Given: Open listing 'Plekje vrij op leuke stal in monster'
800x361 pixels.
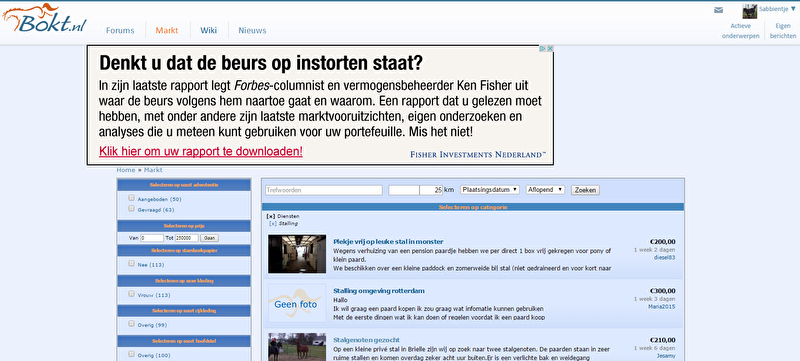Looking at the screenshot, I should pyautogui.click(x=388, y=242).
